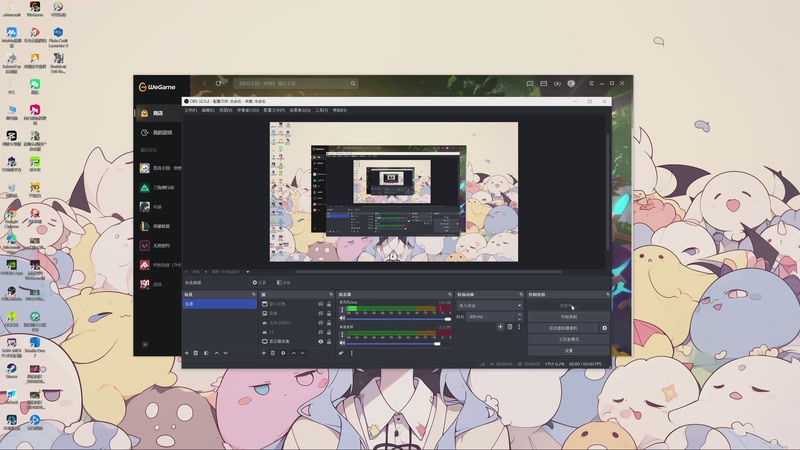Image resolution: width=800 pixels, height=450 pixels.
Task: Open 麦克风/Aux channel options dots menu
Action: (342, 310)
